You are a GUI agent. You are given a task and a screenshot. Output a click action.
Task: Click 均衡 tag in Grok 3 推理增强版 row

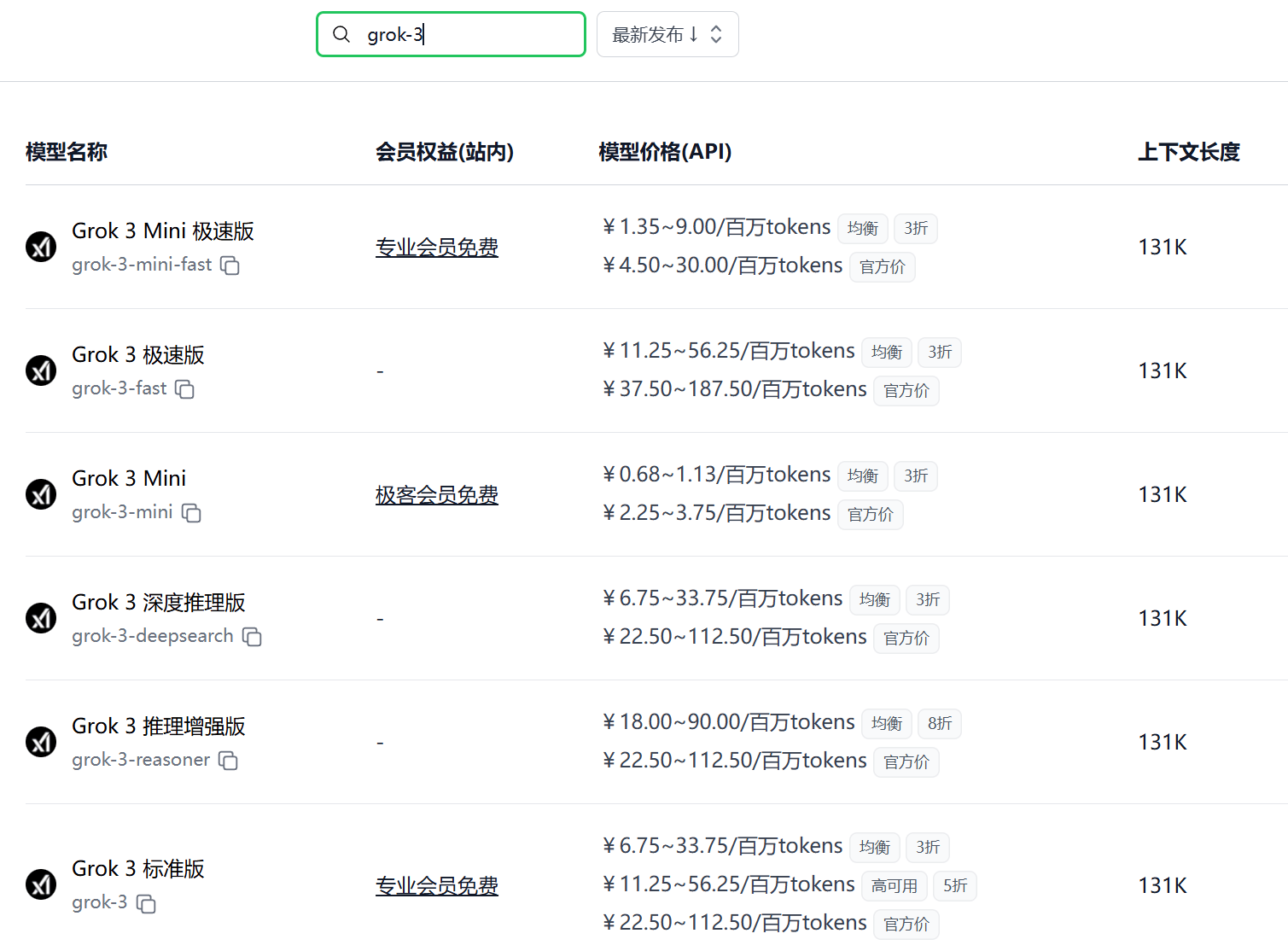click(887, 724)
